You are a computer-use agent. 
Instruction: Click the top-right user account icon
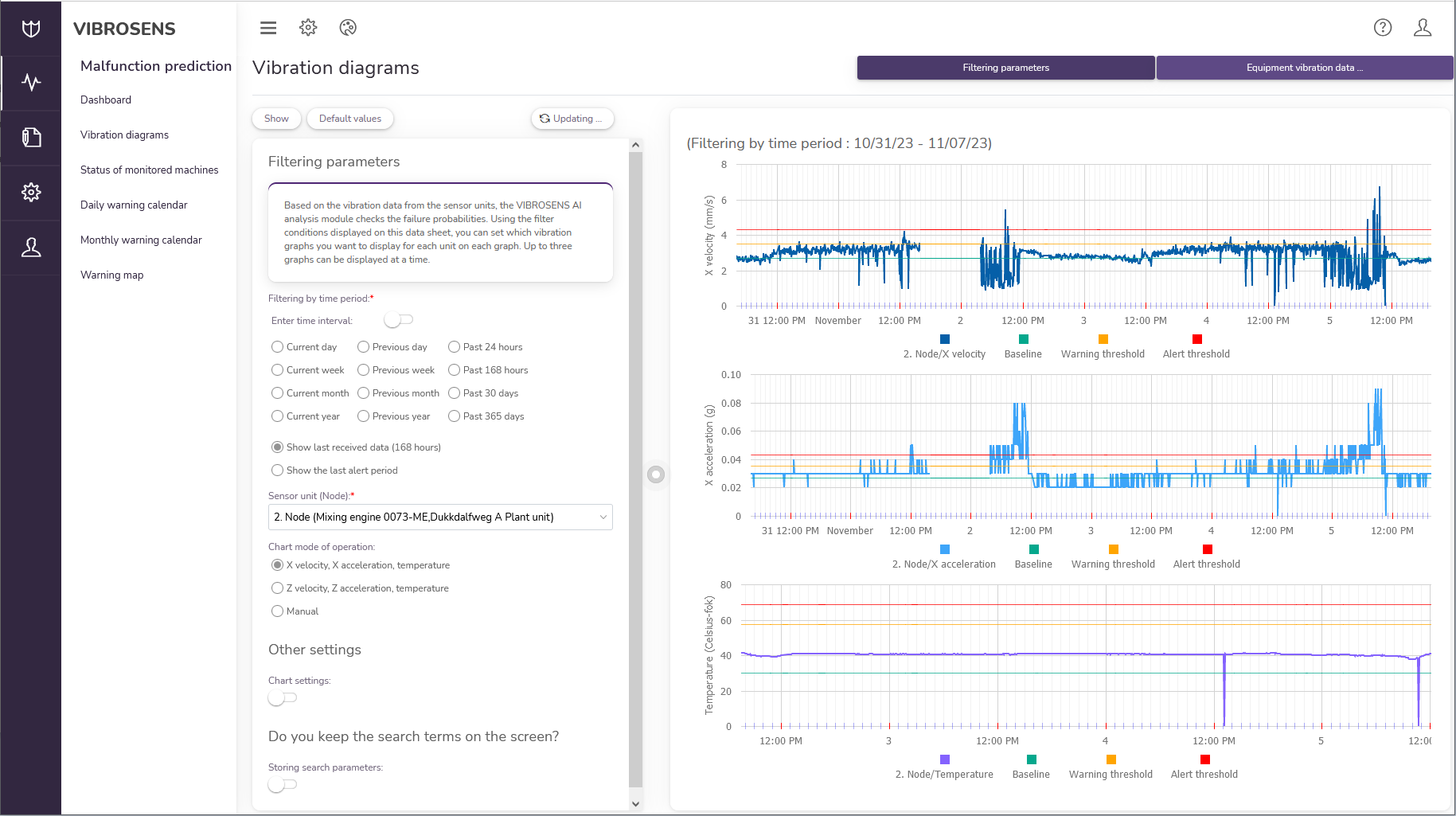[x=1423, y=28]
